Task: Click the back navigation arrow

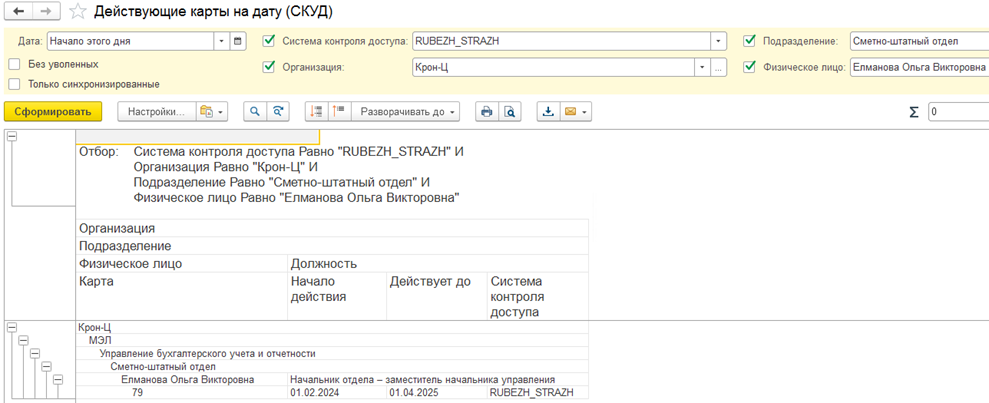Action: pyautogui.click(x=19, y=12)
